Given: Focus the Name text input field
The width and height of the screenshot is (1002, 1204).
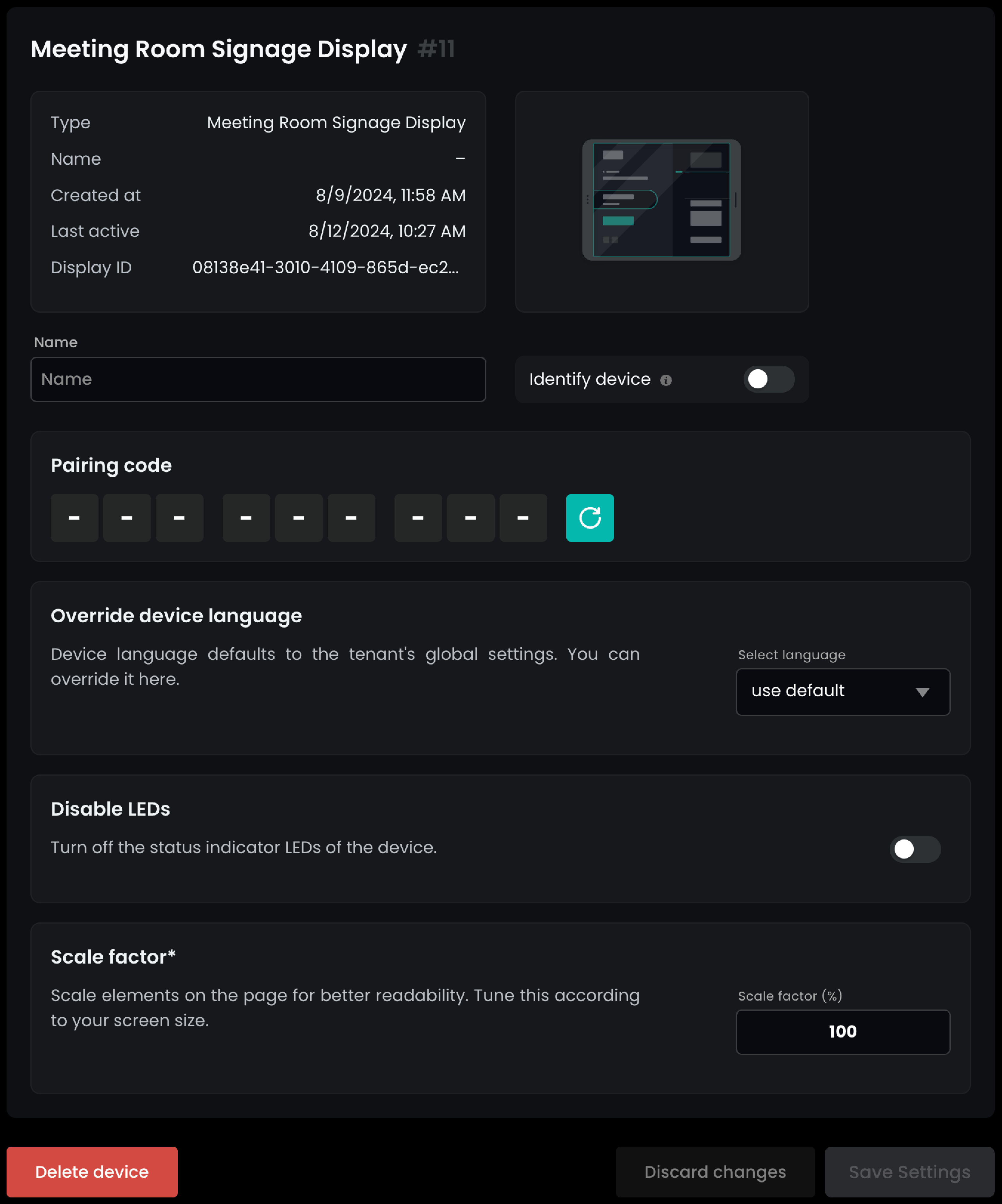Looking at the screenshot, I should point(258,379).
